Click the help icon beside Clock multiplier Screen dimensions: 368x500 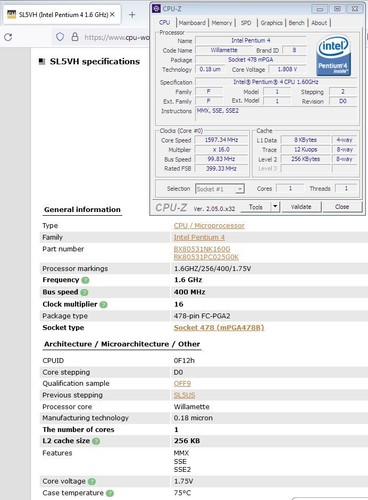pyautogui.click(x=104, y=305)
